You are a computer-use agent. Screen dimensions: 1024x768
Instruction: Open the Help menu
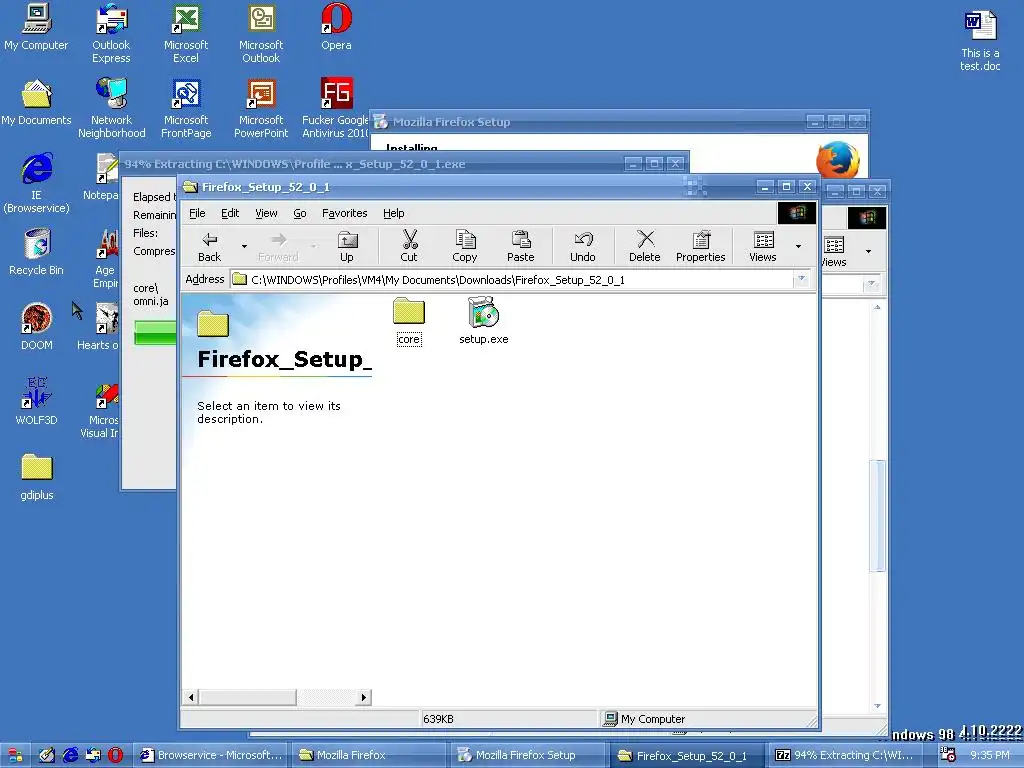(x=394, y=213)
